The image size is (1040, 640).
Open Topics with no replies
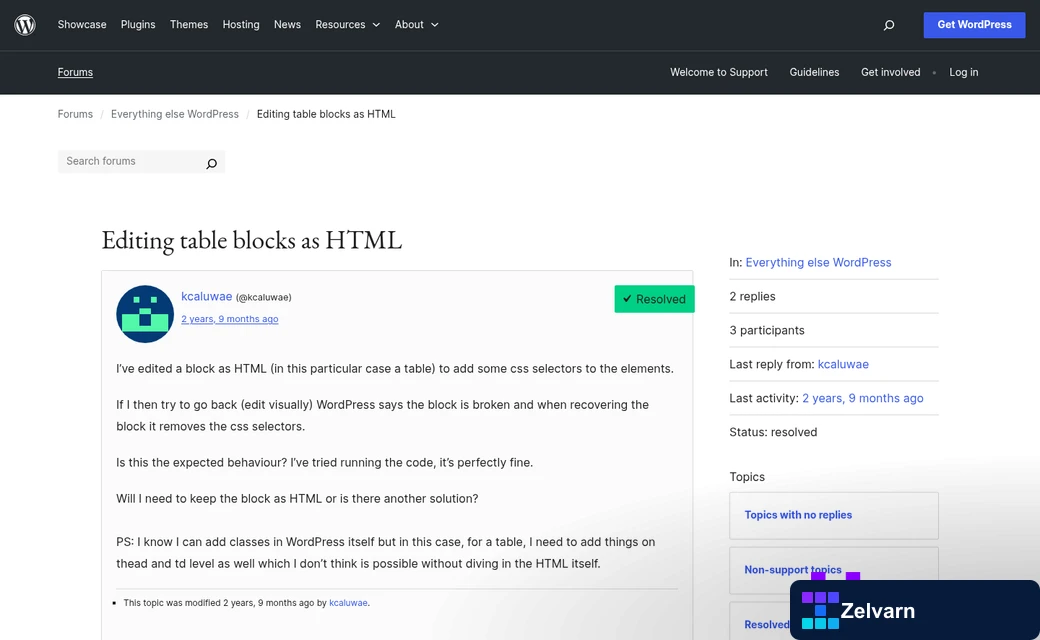[798, 515]
